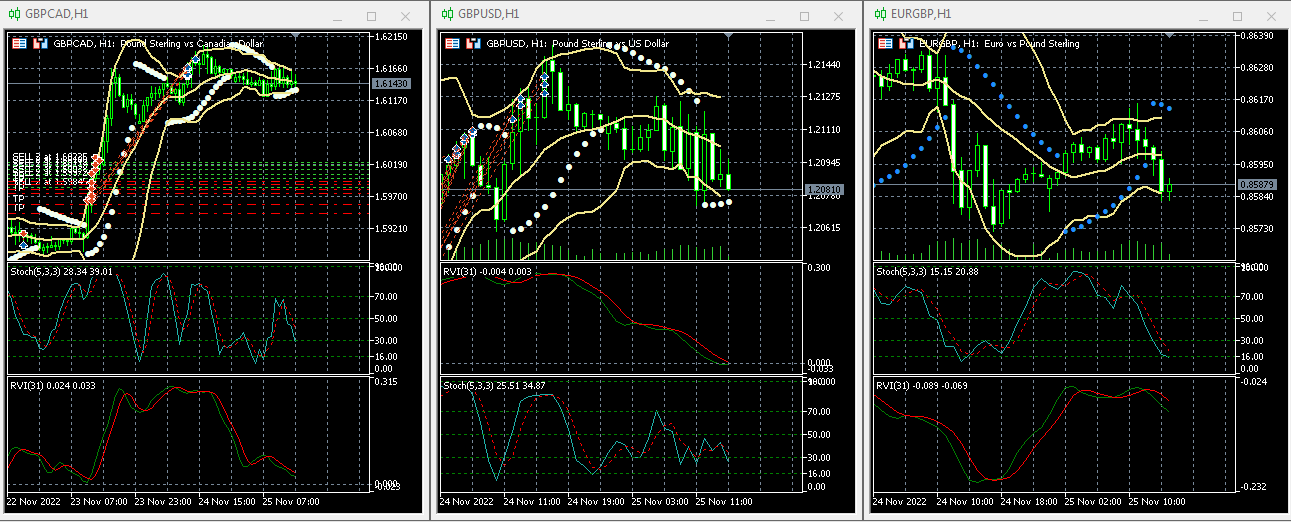Maximize the GBPCAD,H1 chart window
Screen dimensions: 1291x523
coord(371,16)
